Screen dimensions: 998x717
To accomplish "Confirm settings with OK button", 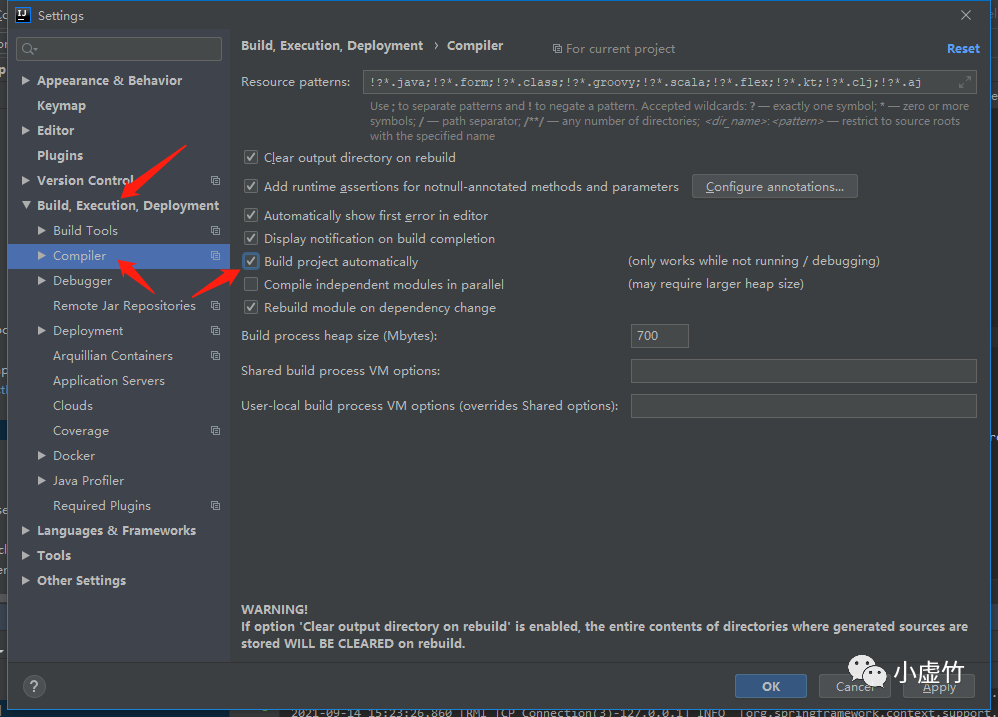I will [x=771, y=686].
